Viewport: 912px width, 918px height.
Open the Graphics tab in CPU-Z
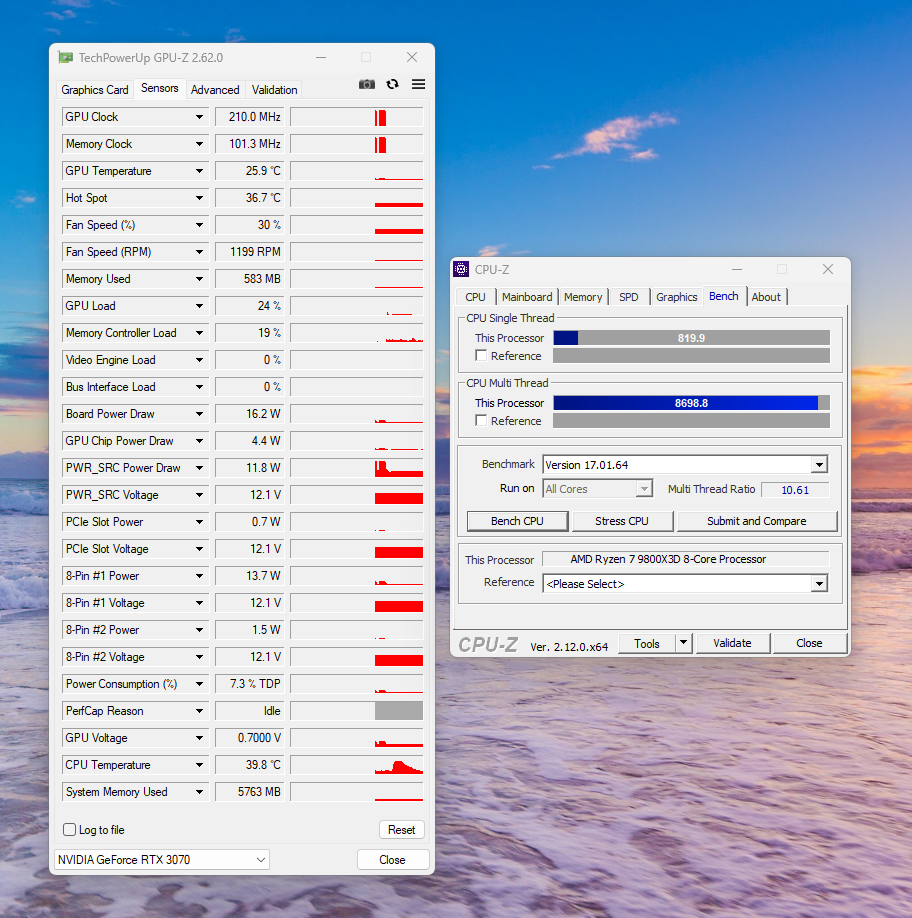point(677,297)
